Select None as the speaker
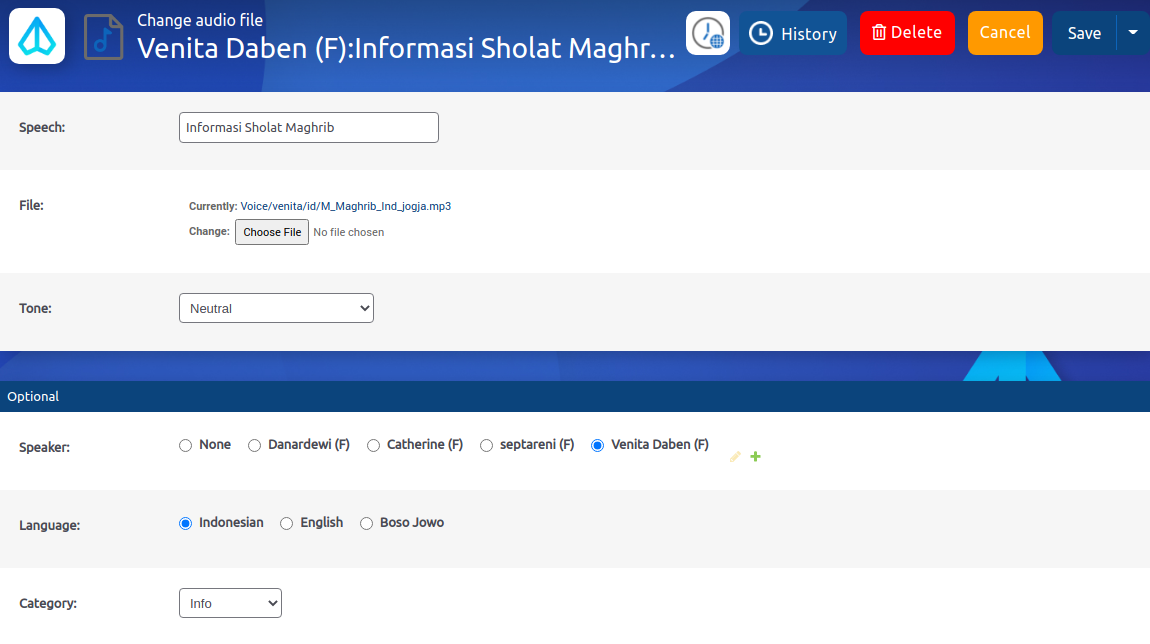The image size is (1150, 644). click(x=186, y=445)
